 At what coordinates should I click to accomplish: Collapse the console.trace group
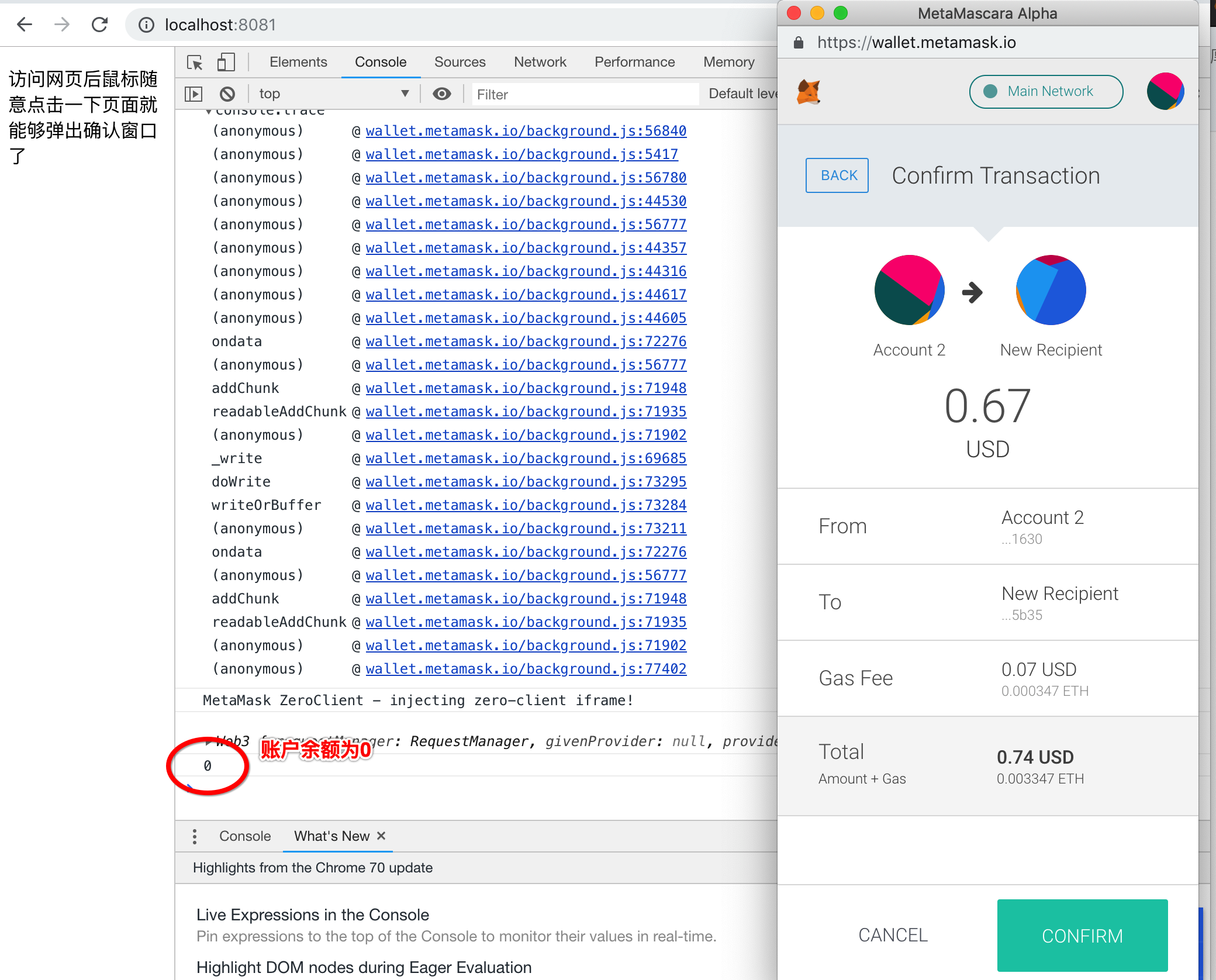coord(209,111)
